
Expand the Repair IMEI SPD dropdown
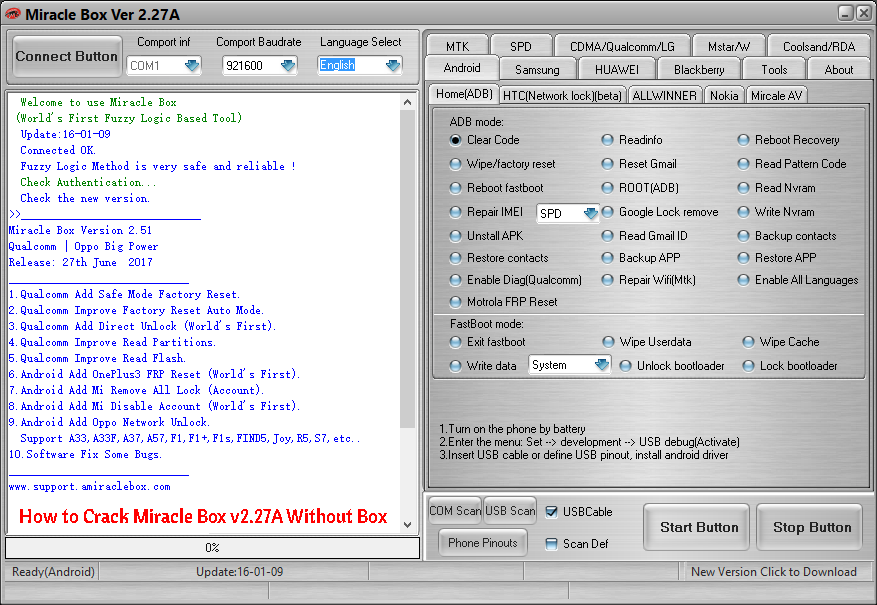[590, 213]
